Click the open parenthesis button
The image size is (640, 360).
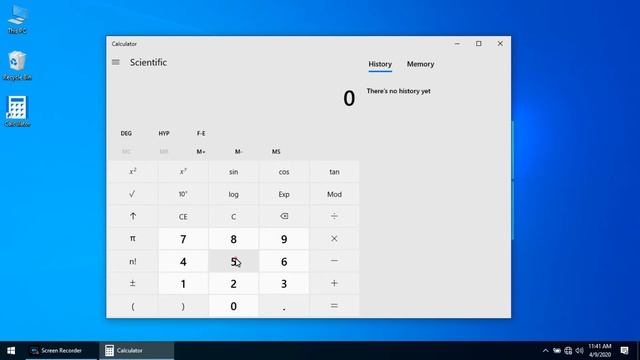(133, 306)
